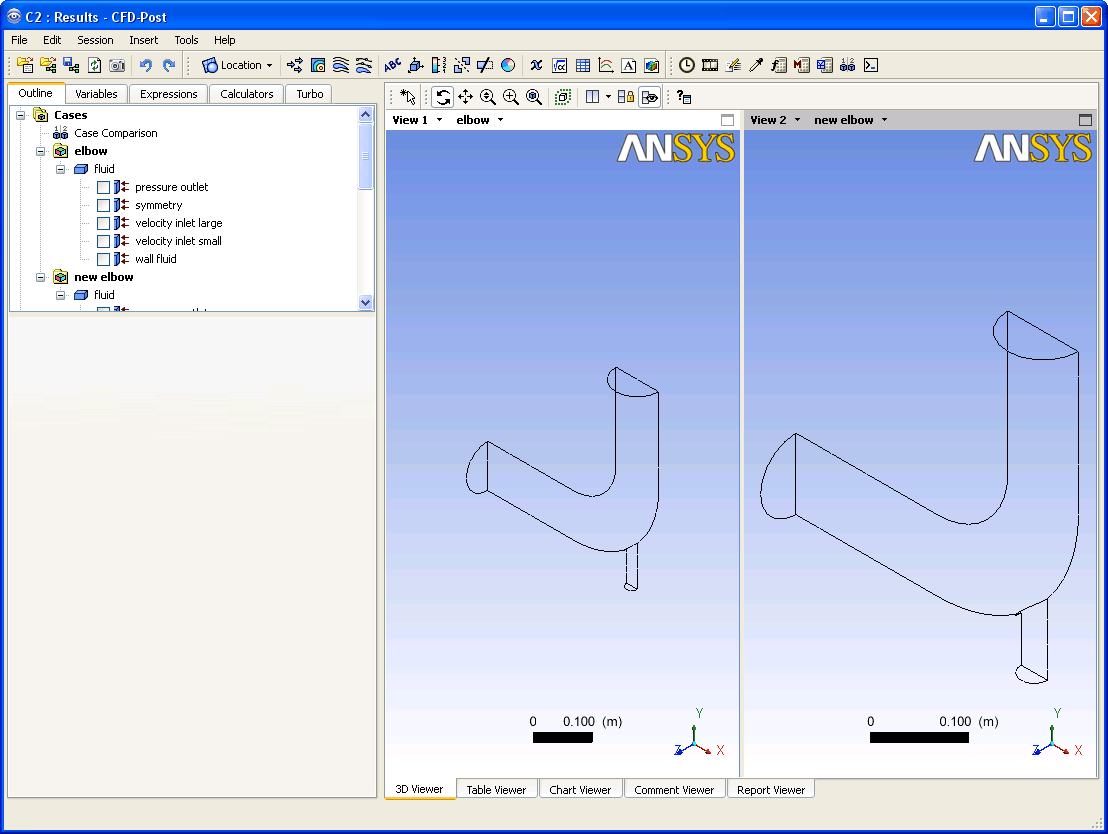Undo the last action
1108x834 pixels.
(x=146, y=65)
